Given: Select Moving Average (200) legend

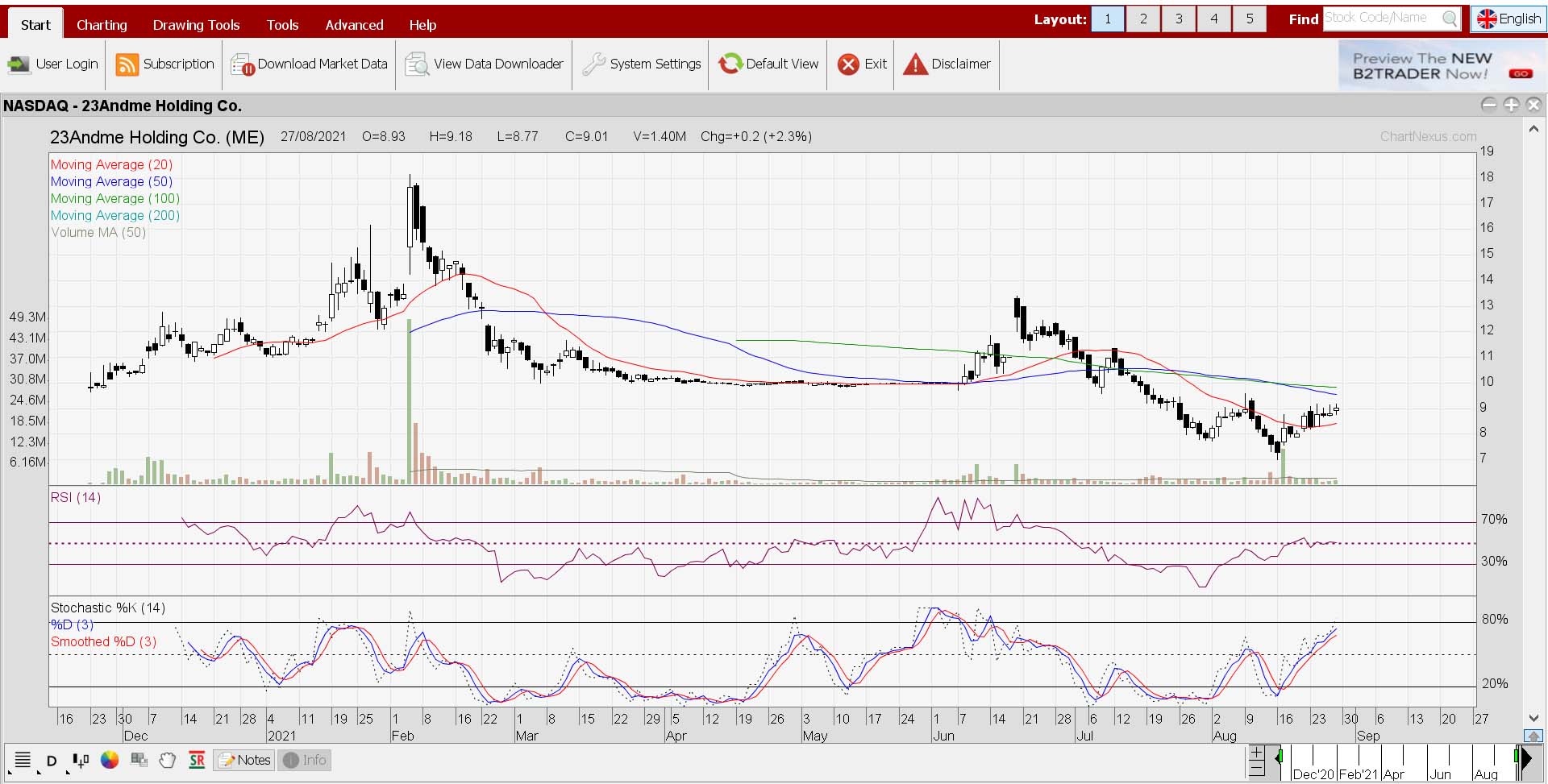Looking at the screenshot, I should tap(115, 215).
